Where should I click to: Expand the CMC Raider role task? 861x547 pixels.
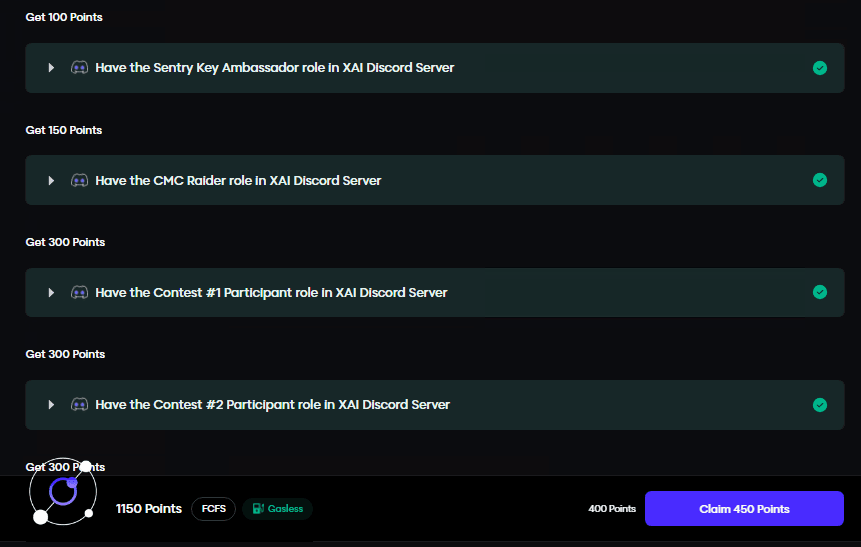point(51,180)
